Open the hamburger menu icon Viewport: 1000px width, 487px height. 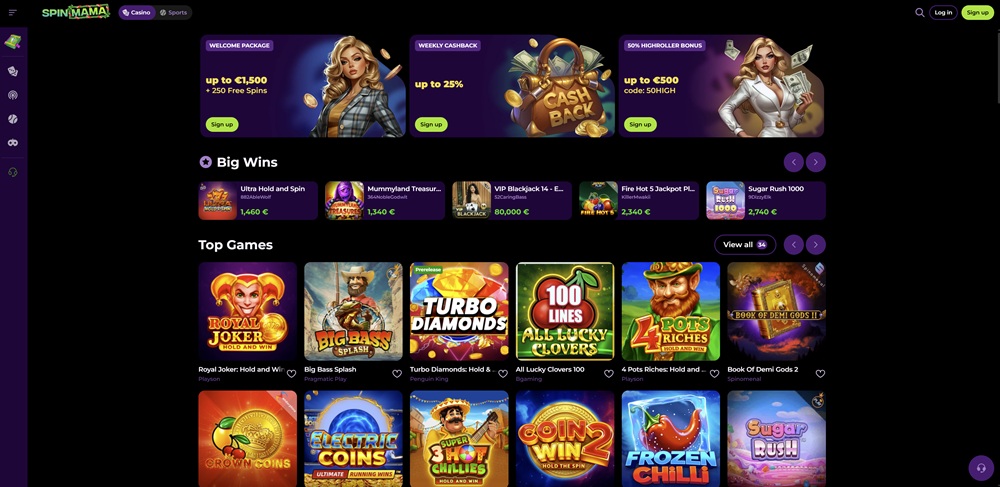coord(13,13)
